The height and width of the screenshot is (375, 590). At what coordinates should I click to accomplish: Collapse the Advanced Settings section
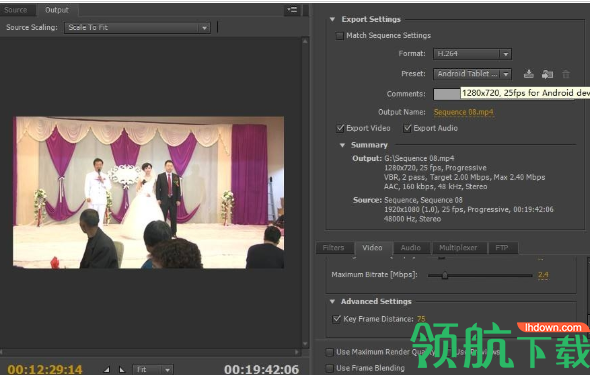[332, 301]
